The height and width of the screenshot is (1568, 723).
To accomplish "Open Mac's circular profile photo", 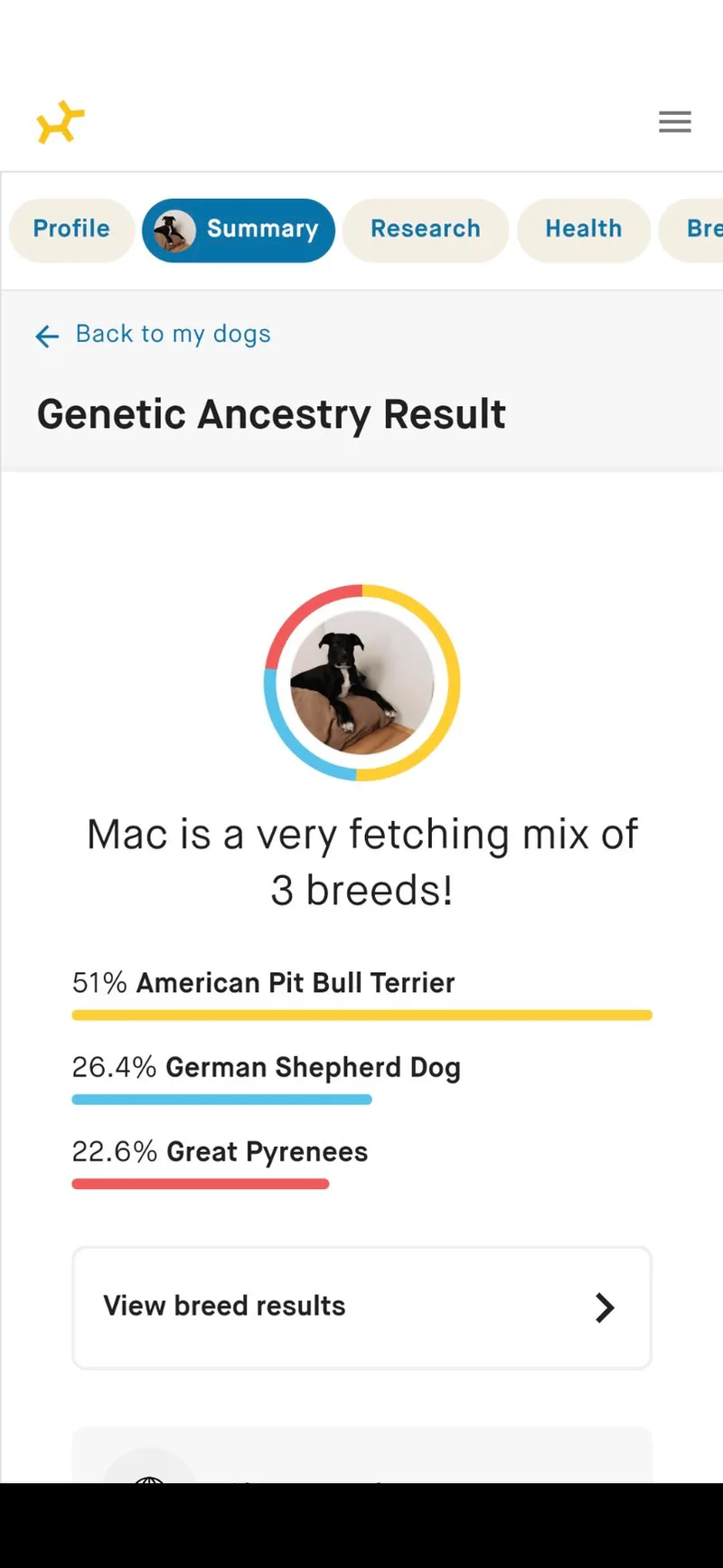I will tap(361, 683).
